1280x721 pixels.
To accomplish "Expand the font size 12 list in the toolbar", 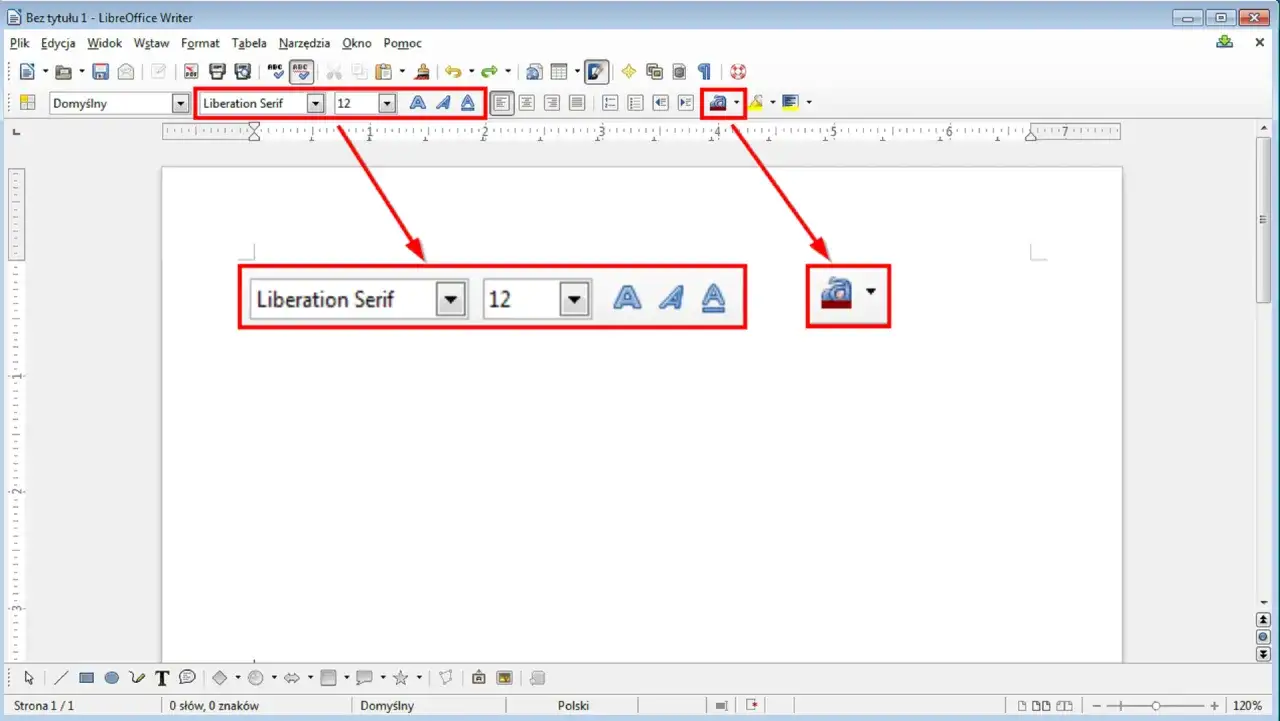I will pos(387,103).
